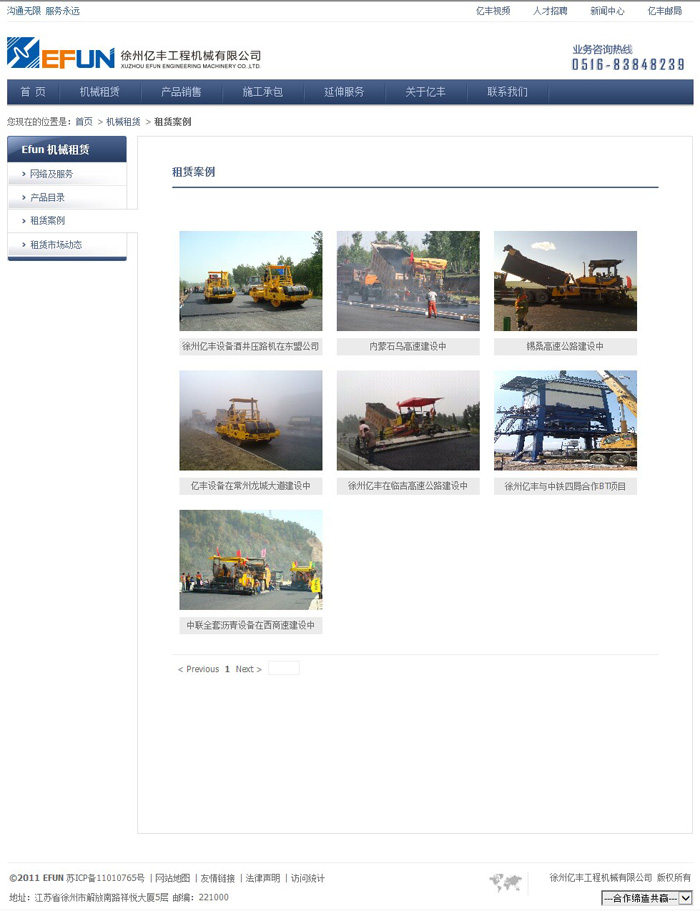Click the world map icon in footer
700x911 pixels.
coord(505,883)
